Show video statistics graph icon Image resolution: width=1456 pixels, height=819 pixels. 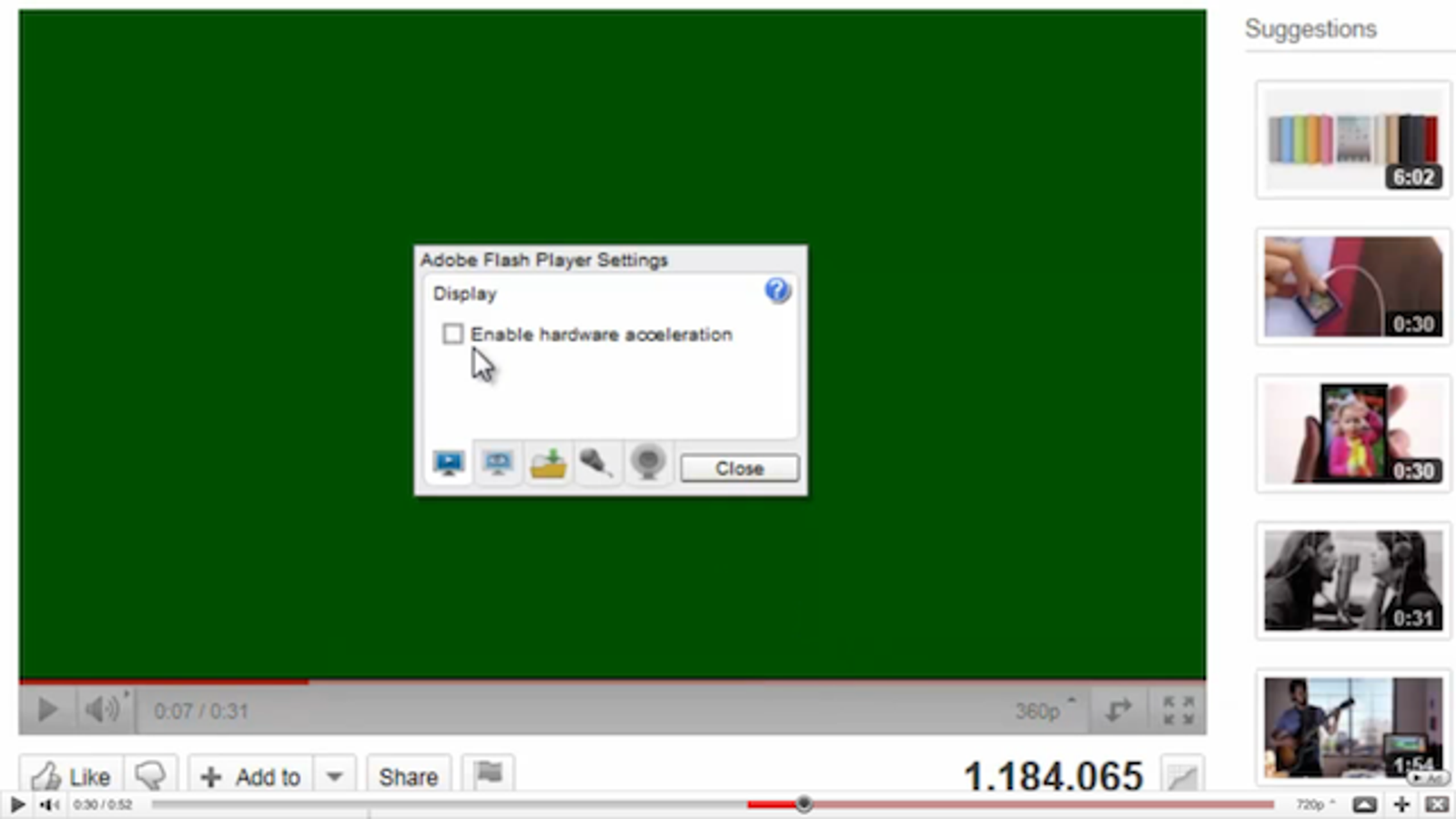pyautogui.click(x=1182, y=776)
